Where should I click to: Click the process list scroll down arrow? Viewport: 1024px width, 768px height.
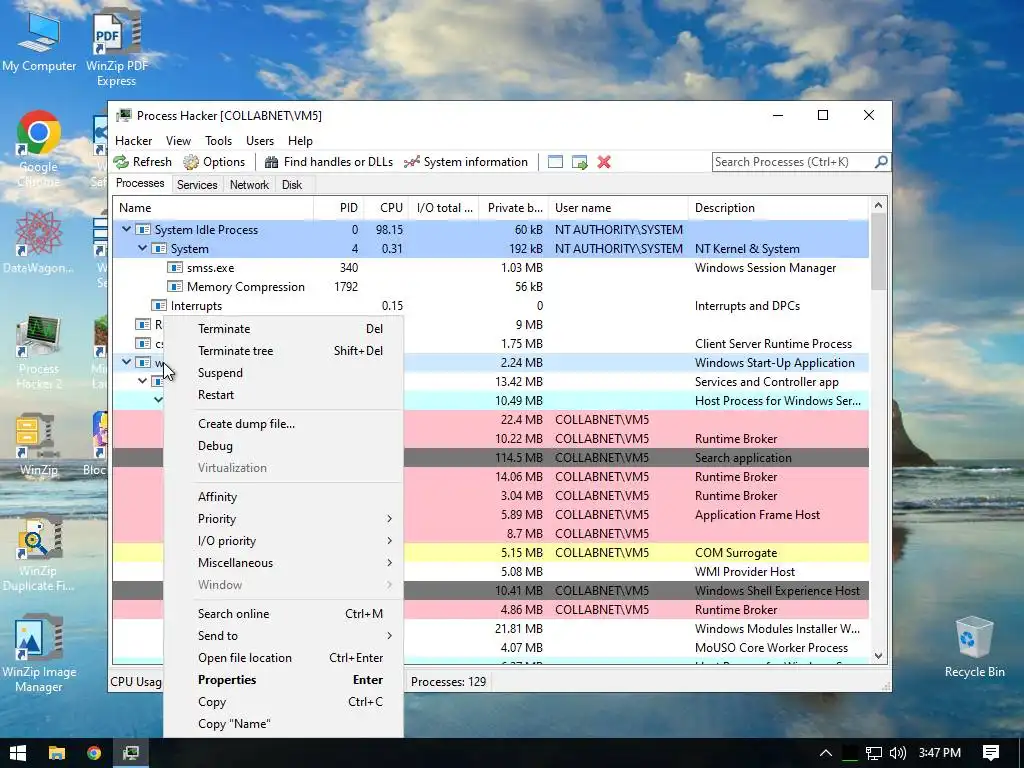pyautogui.click(x=878, y=656)
